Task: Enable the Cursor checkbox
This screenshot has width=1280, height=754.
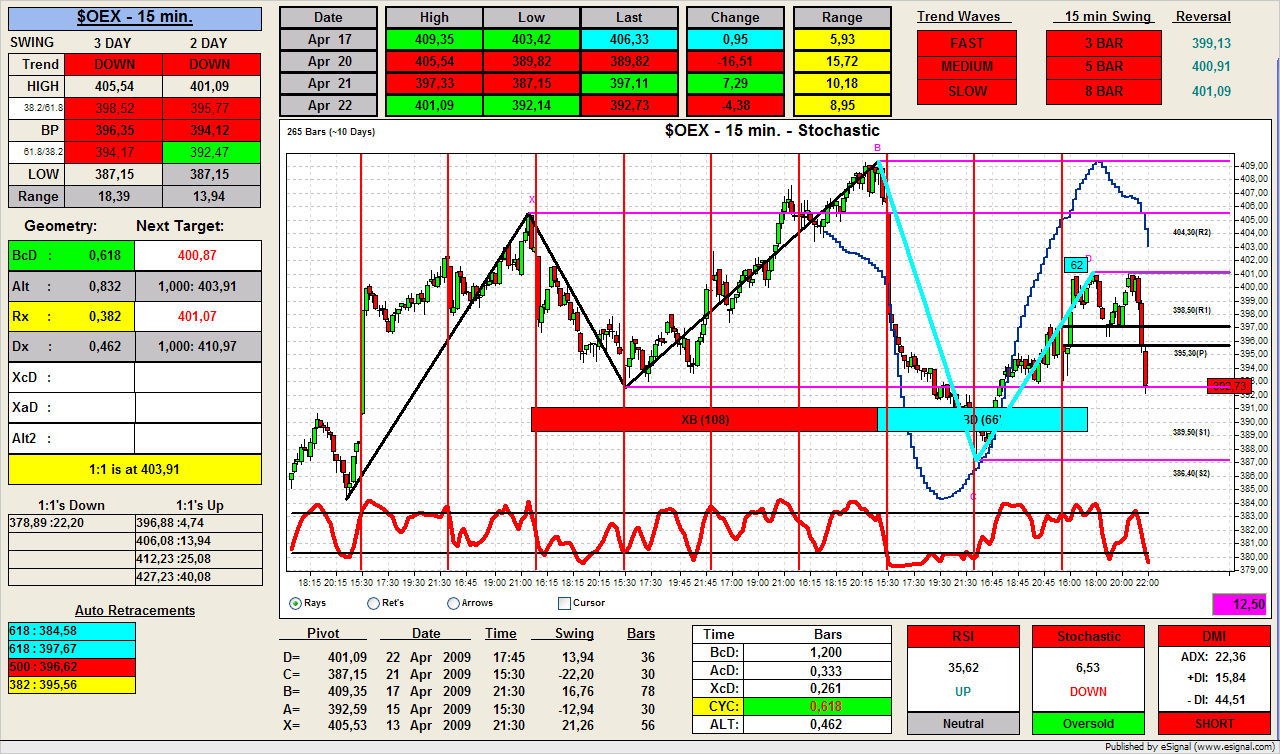Action: click(564, 603)
